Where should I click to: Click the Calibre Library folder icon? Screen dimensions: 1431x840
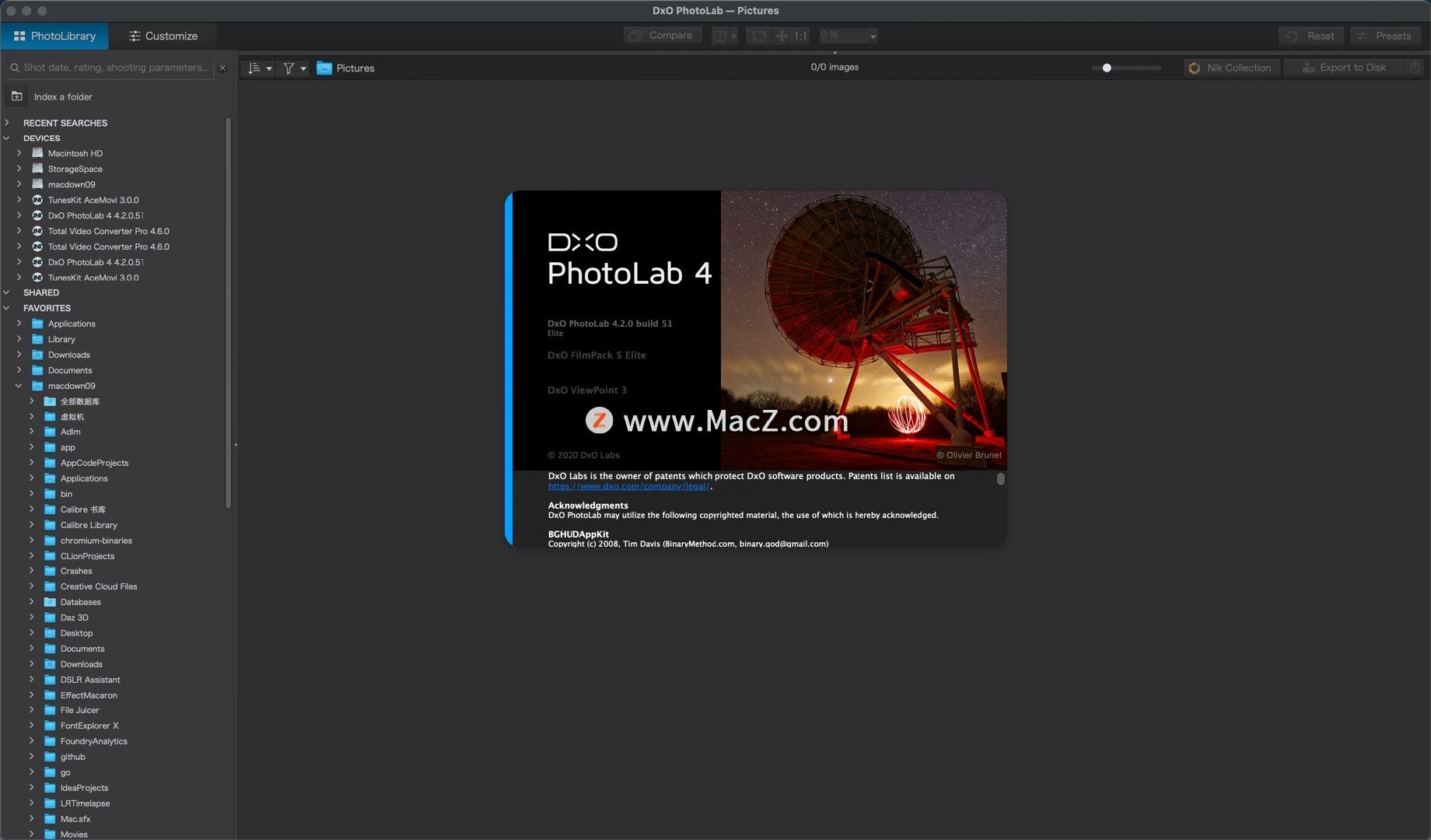50,525
